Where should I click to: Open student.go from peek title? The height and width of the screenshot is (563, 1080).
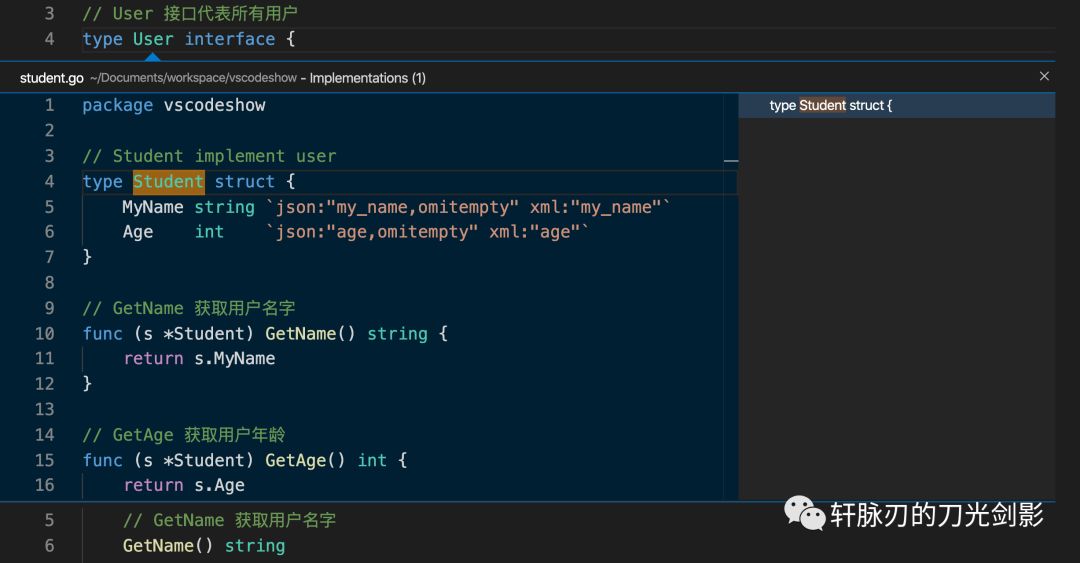(52, 78)
